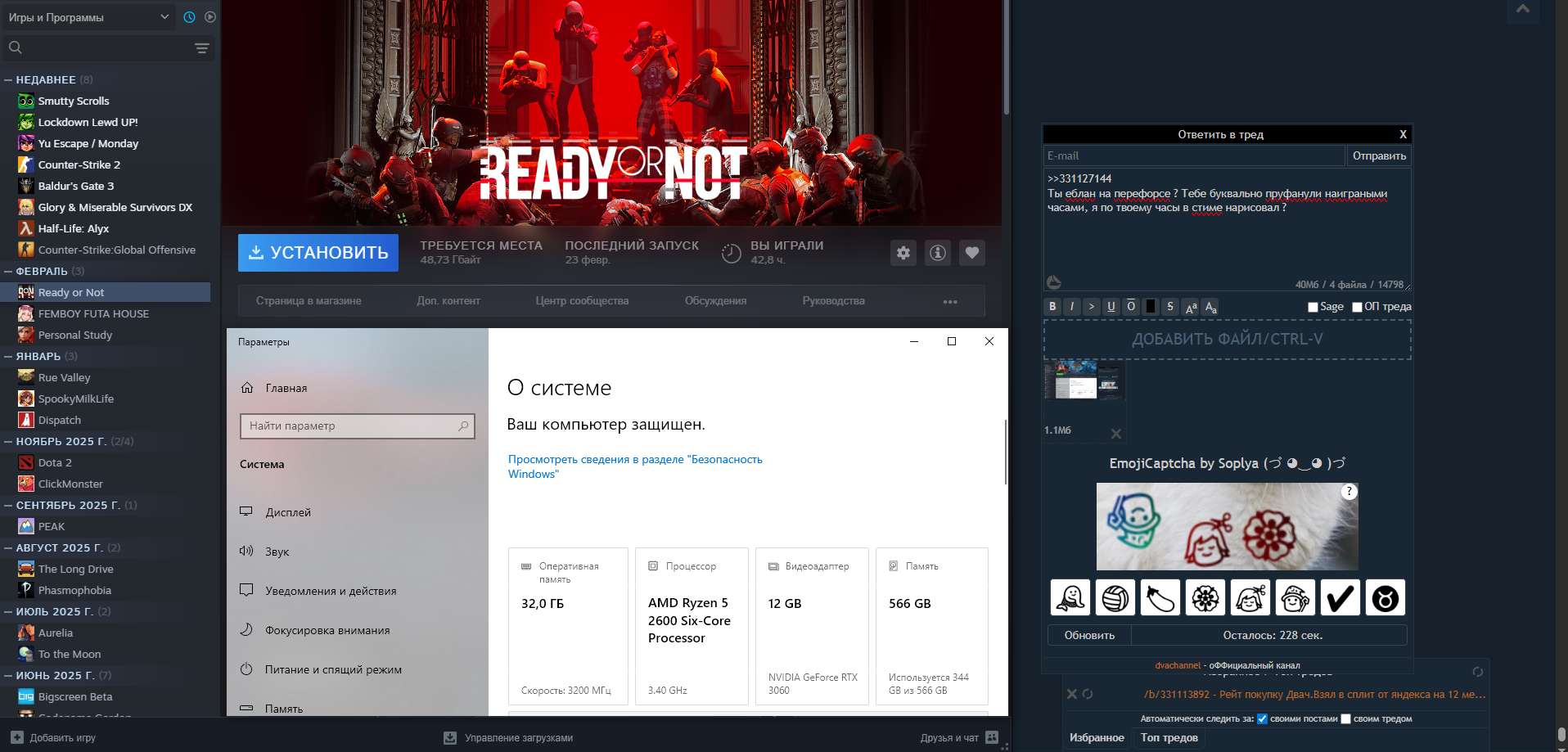Screen dimensions: 1568x752
Task: Open the Обсуждения tab
Action: click(x=715, y=301)
